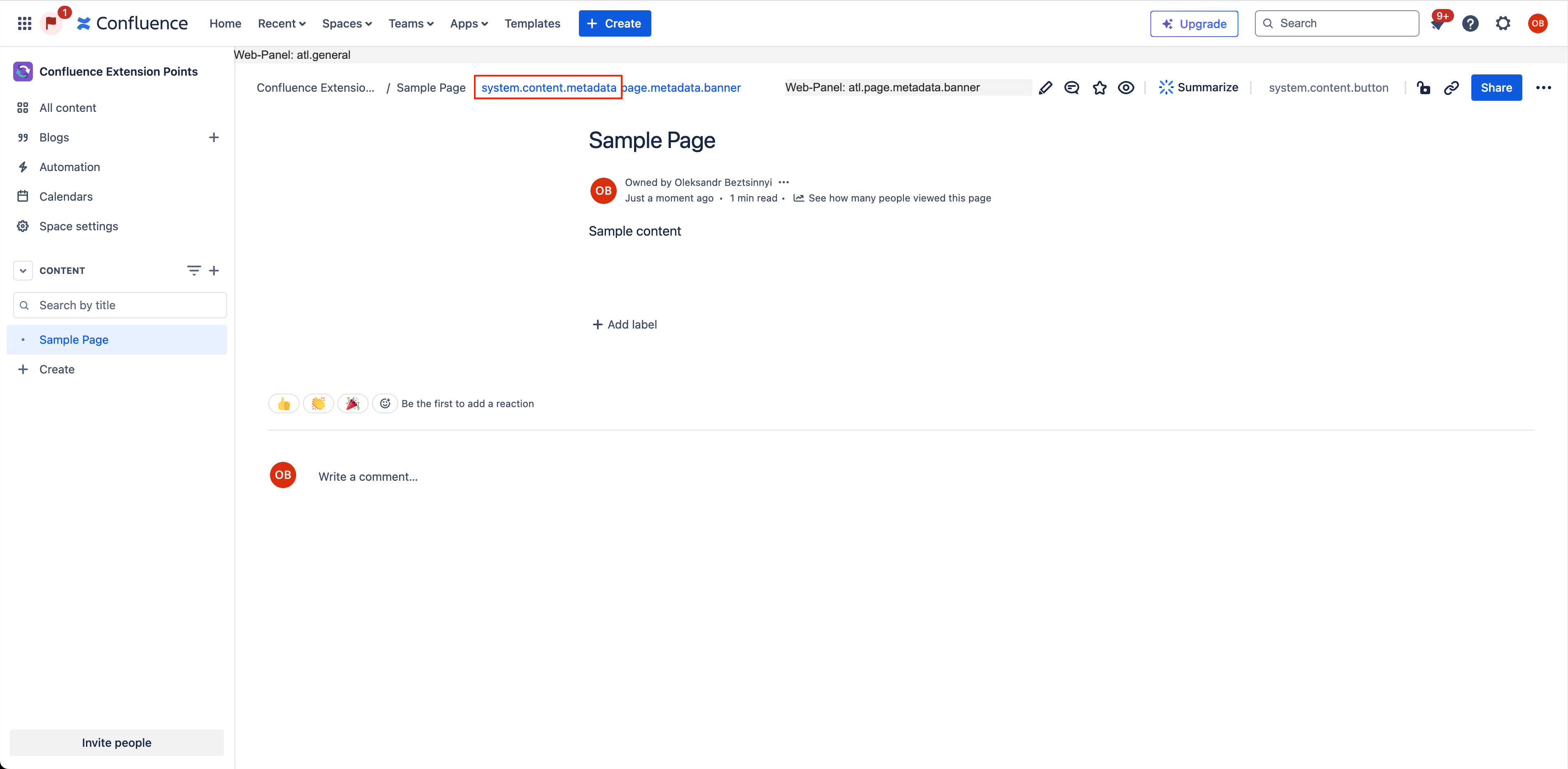Go to the Confluence logo home
This screenshot has width=1568, height=769.
(132, 23)
